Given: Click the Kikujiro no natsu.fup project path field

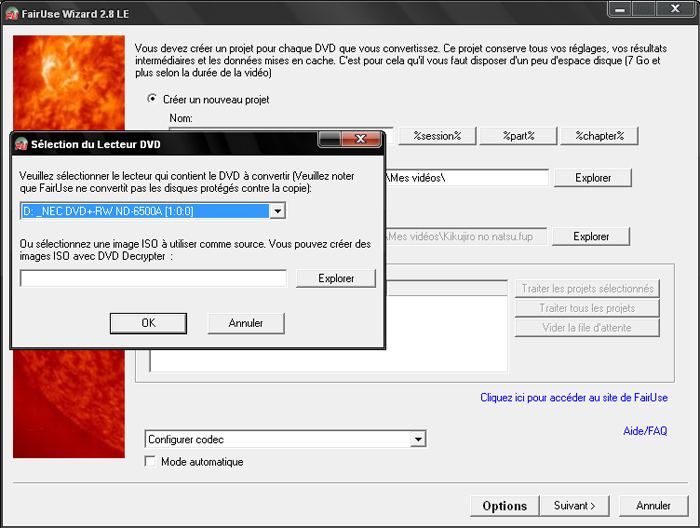Looking at the screenshot, I should click(x=466, y=237).
